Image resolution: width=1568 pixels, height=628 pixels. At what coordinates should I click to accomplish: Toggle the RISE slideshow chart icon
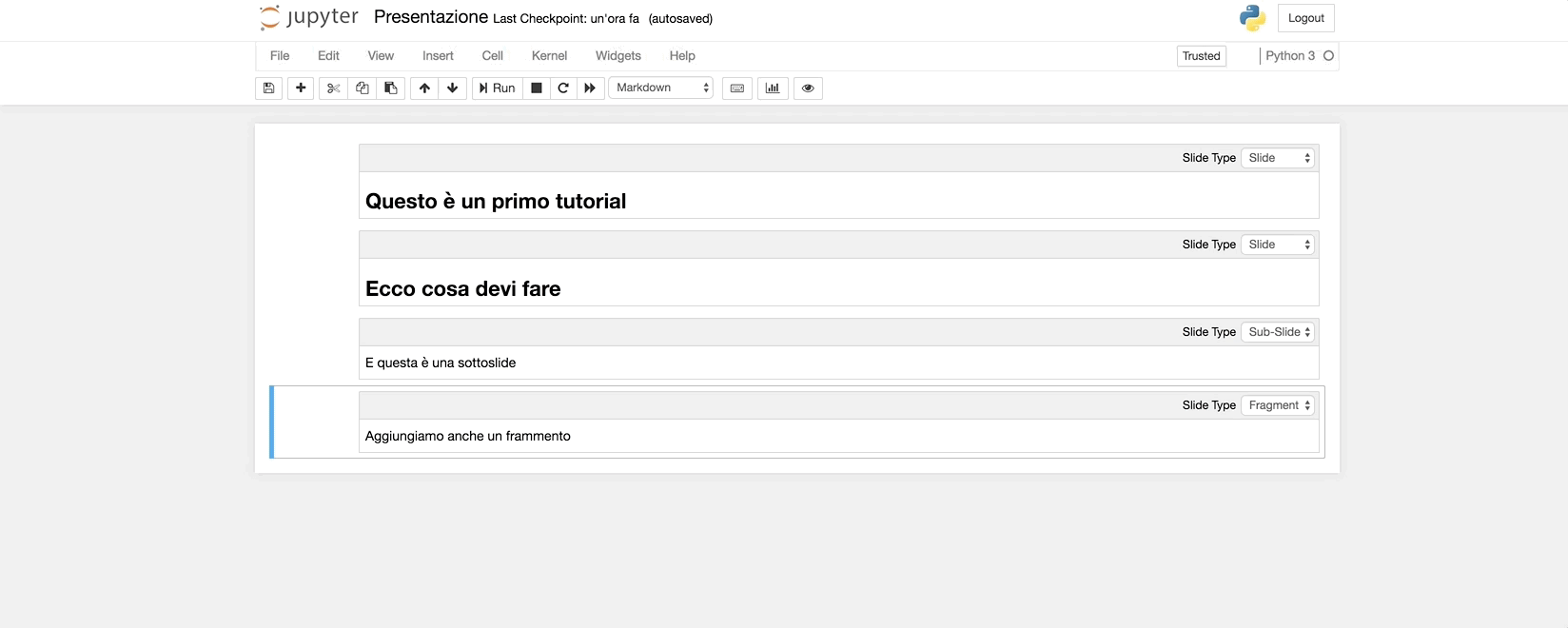pos(773,88)
